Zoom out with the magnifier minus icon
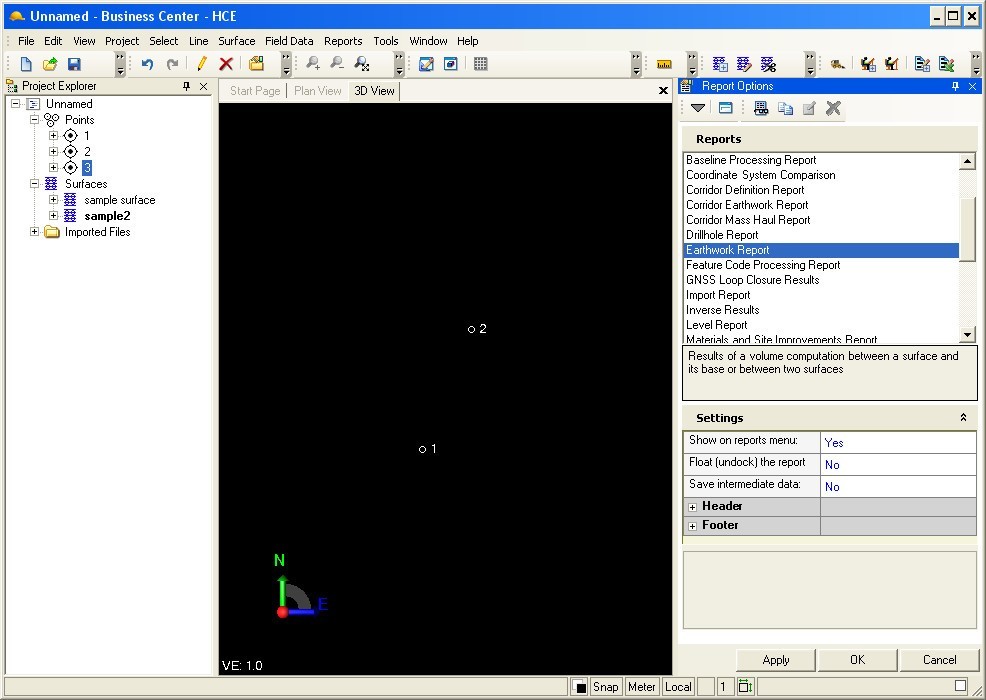Viewport: 986px width, 700px height. [x=337, y=64]
